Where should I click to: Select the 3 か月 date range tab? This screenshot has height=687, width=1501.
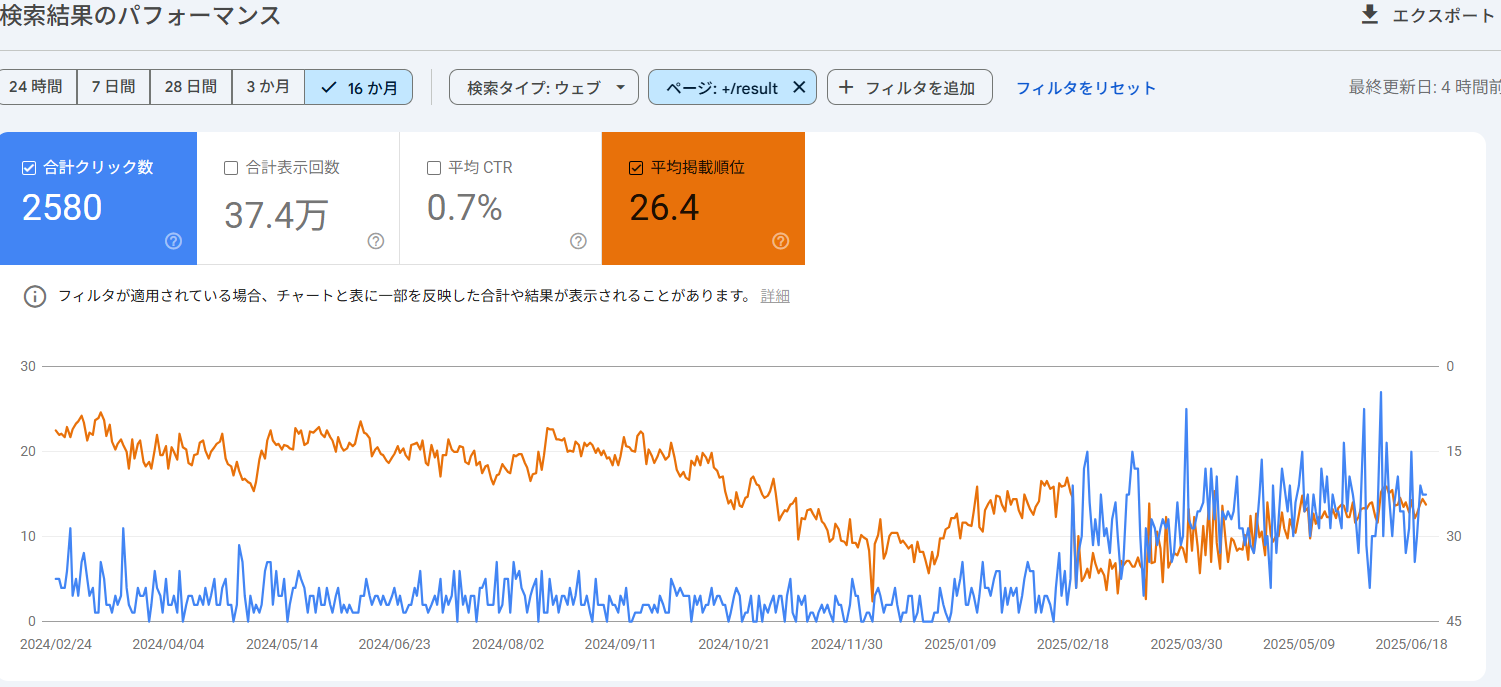[x=268, y=87]
